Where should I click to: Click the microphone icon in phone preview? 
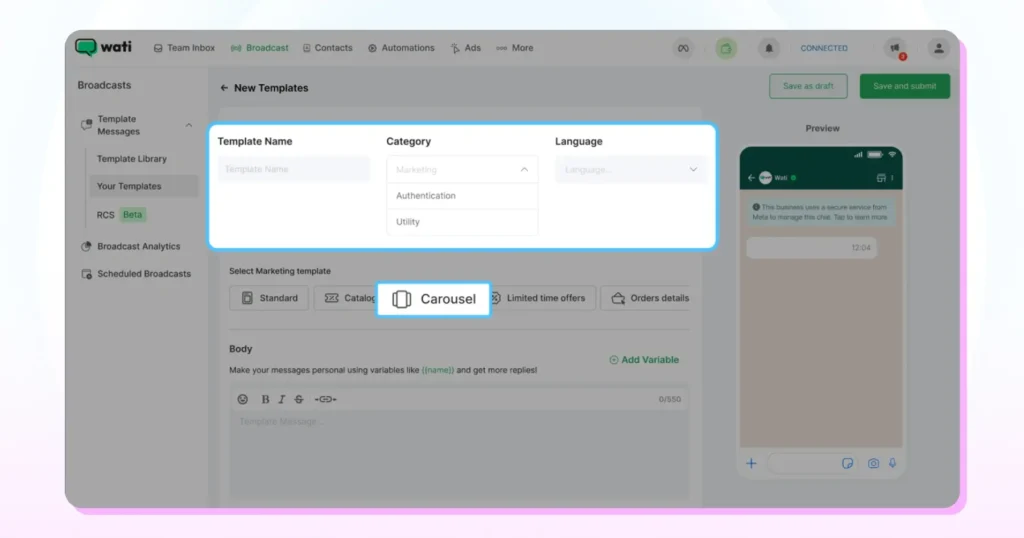point(892,463)
